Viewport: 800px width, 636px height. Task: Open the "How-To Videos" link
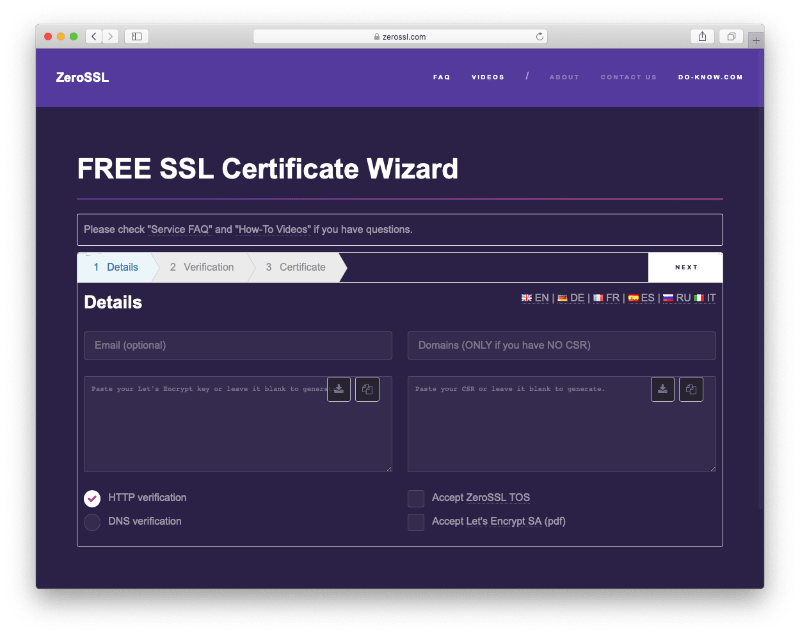pos(273,230)
